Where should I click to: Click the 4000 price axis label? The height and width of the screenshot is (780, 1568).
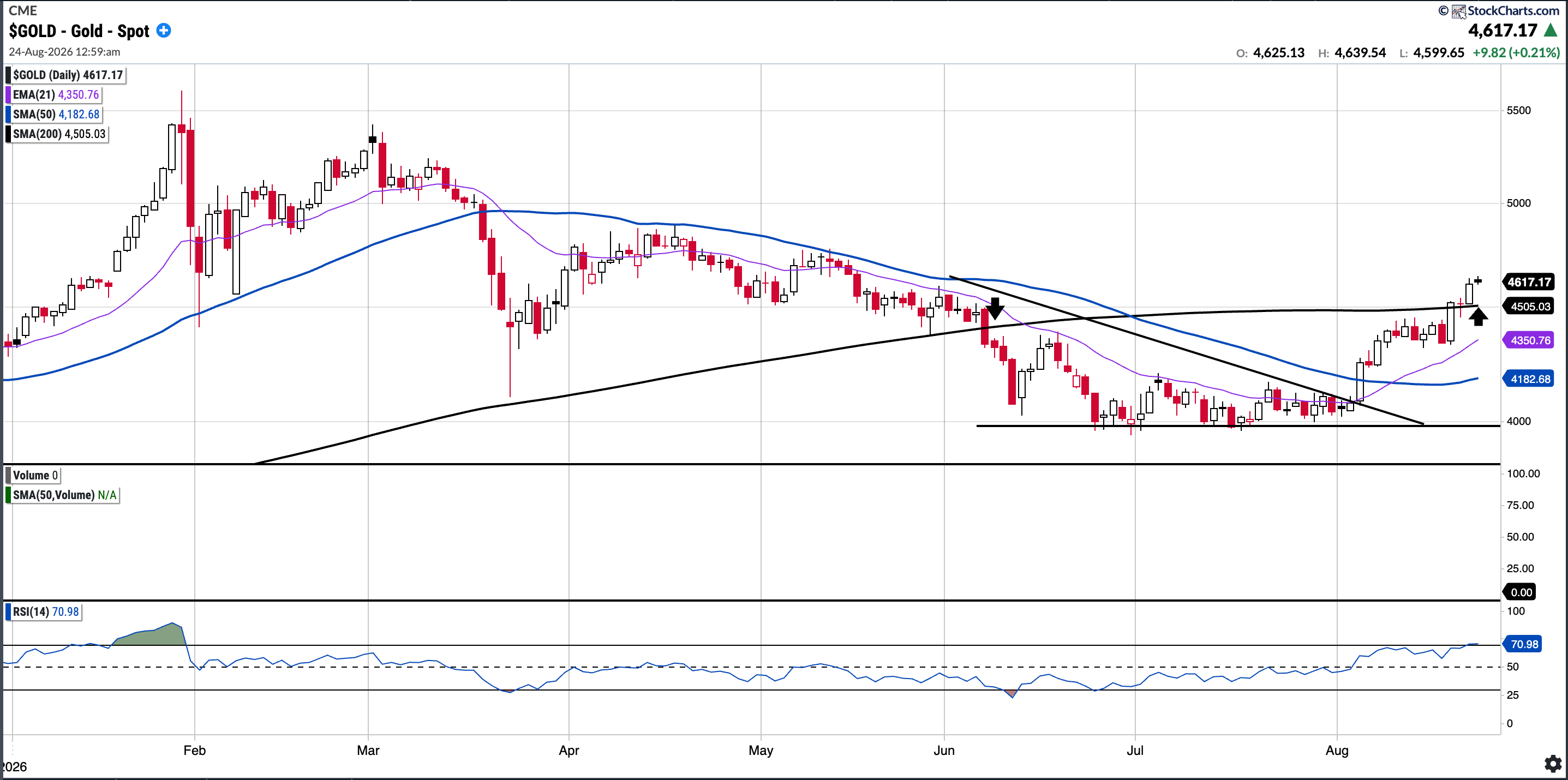point(1519,421)
